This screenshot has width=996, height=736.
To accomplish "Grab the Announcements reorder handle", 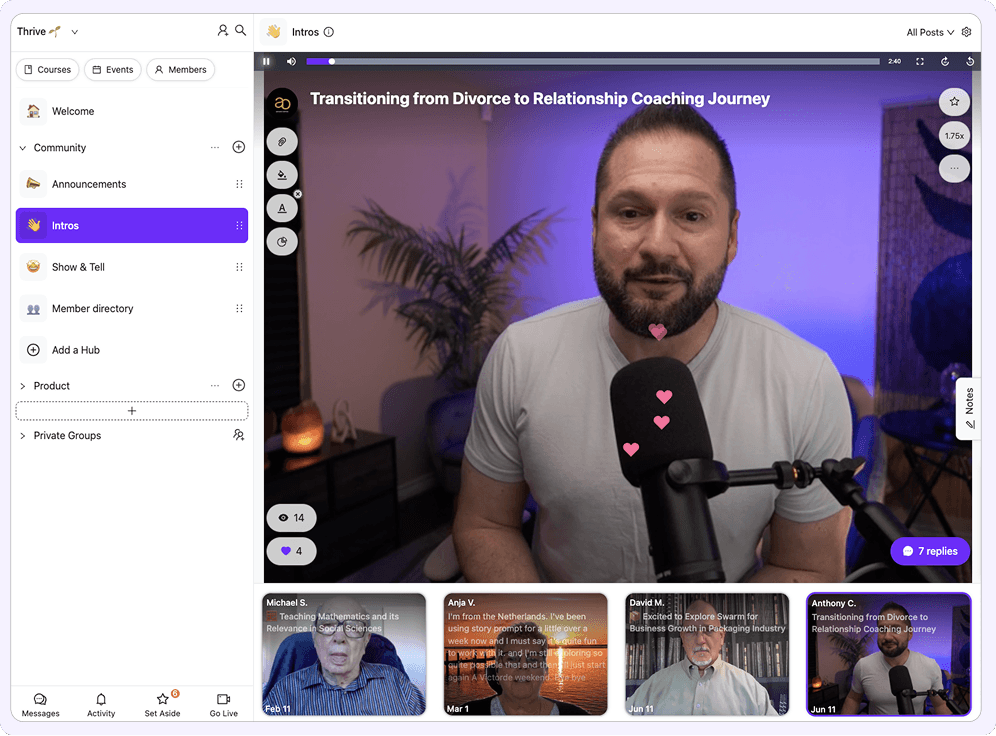I will 239,184.
